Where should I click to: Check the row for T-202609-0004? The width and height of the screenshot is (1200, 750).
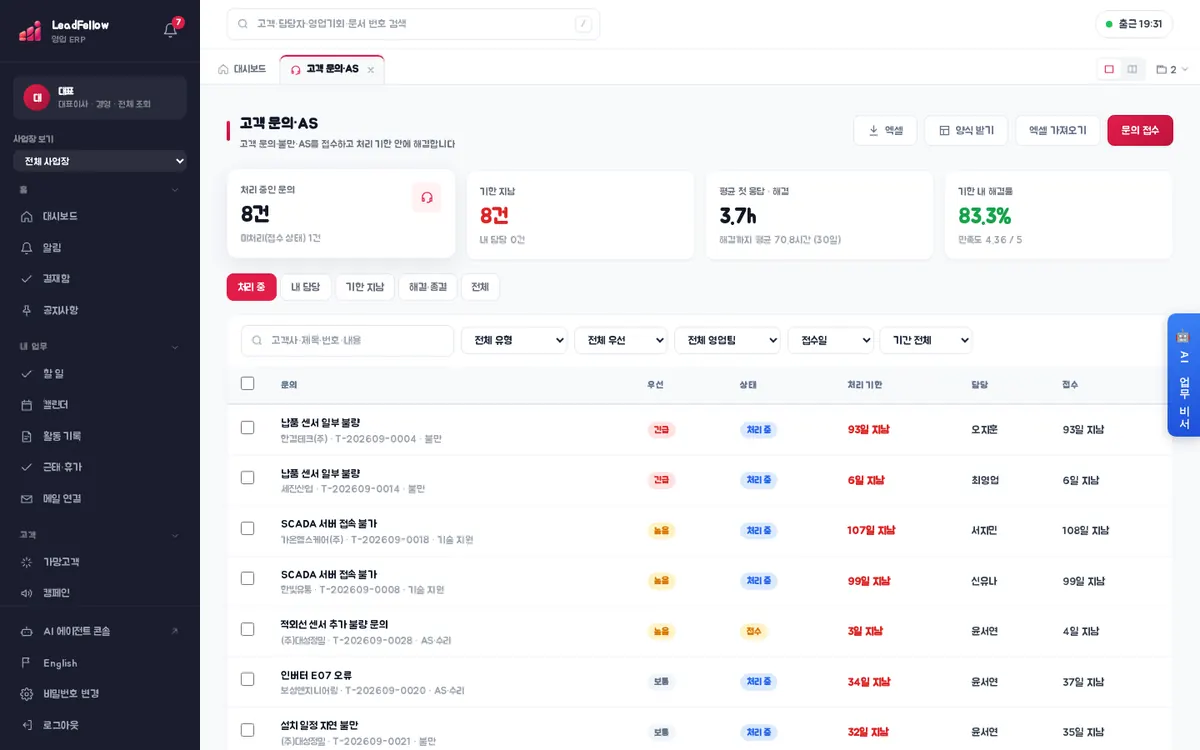248,427
